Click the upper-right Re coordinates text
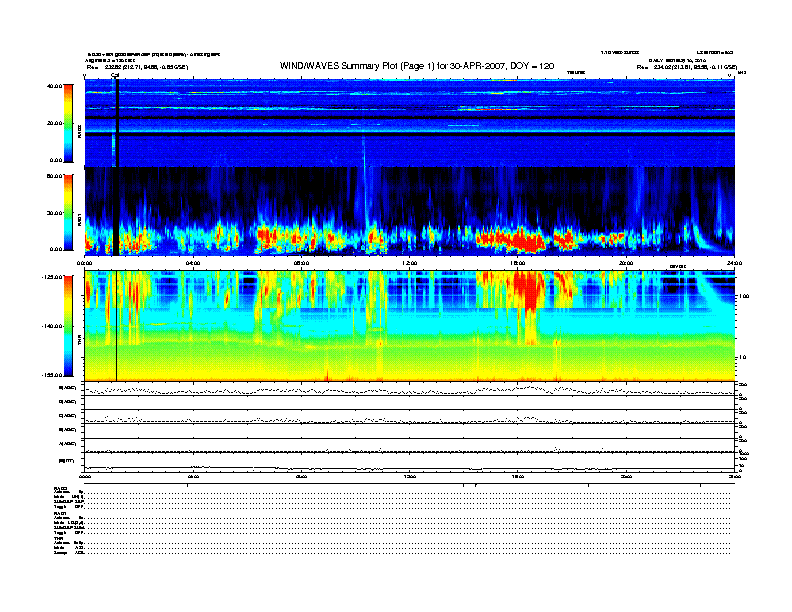 (687, 67)
